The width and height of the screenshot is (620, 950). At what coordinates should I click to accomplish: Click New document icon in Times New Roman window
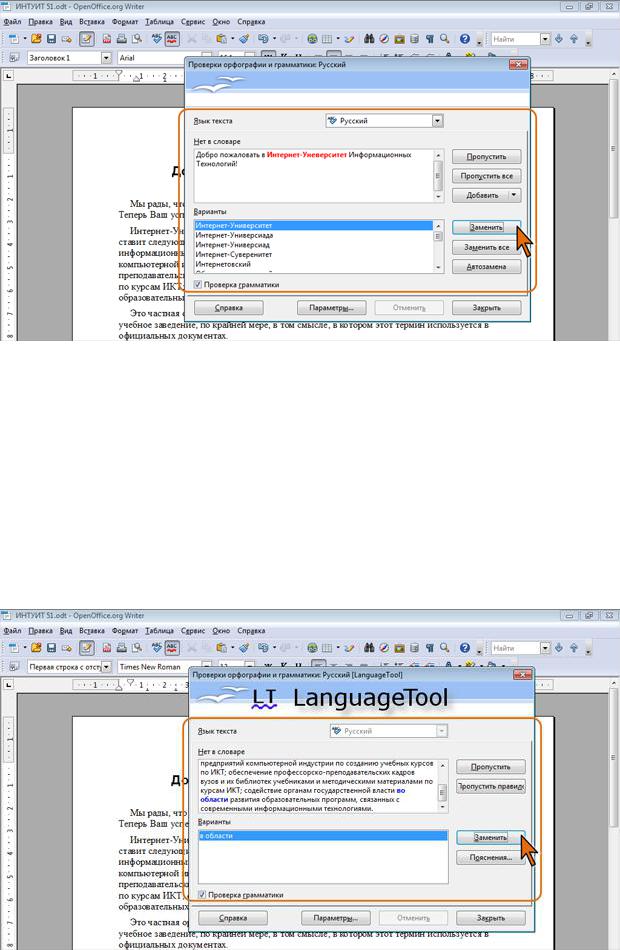[14, 648]
